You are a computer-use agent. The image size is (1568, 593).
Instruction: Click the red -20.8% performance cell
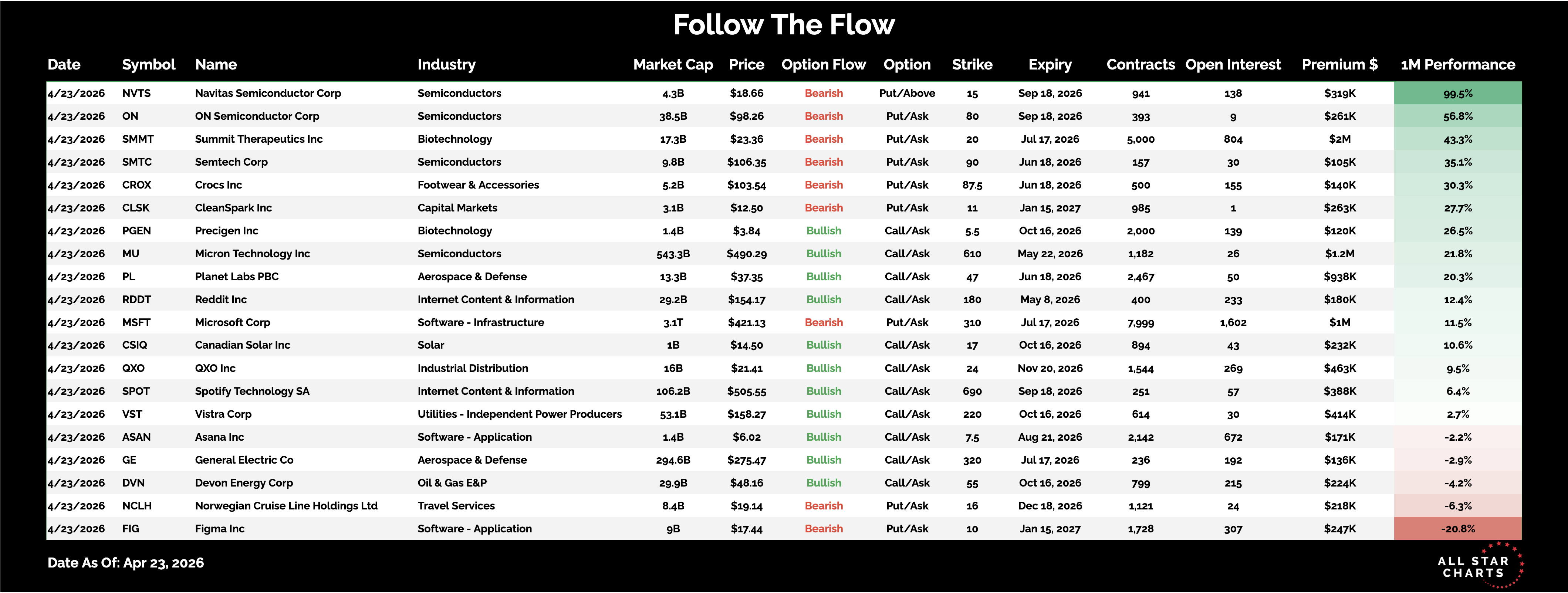point(1458,529)
